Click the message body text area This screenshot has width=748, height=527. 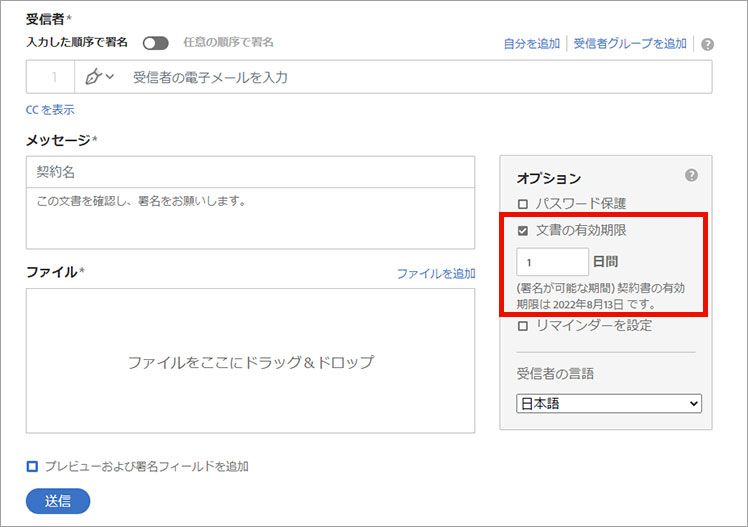tap(250, 218)
